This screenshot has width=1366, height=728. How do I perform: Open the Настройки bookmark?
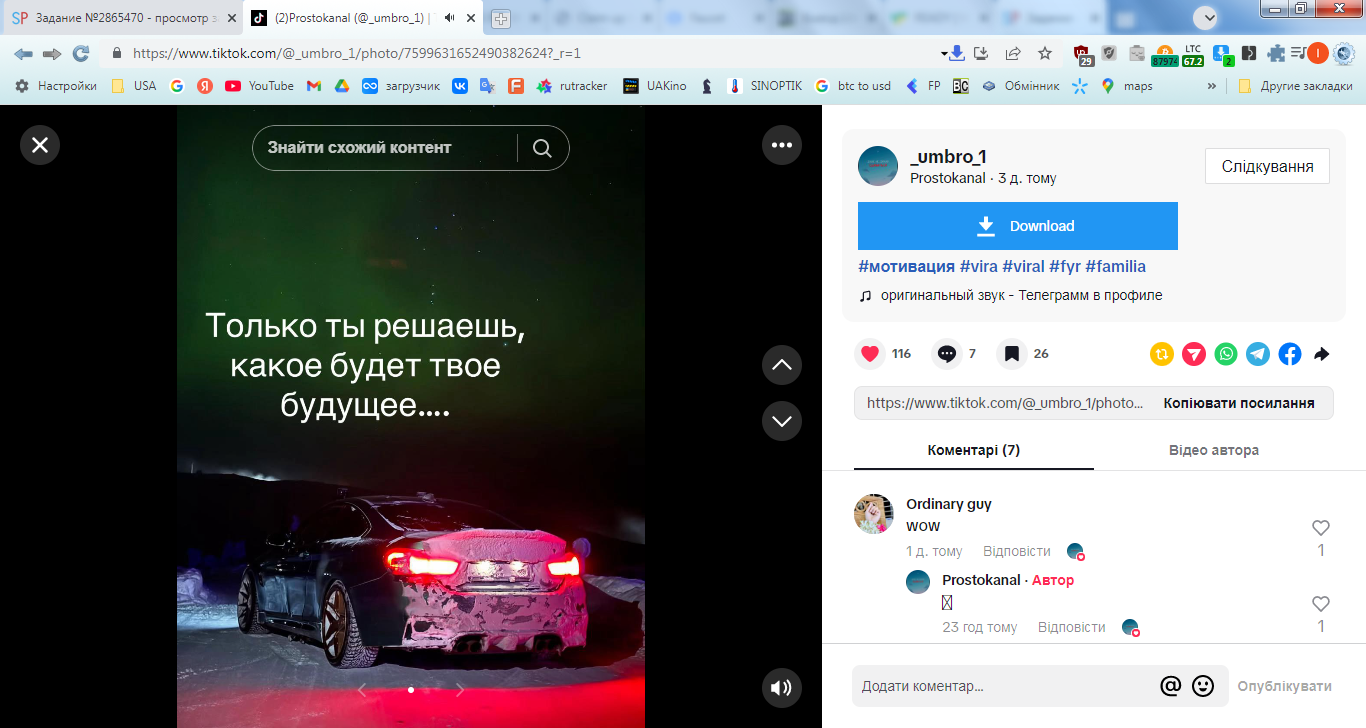56,86
